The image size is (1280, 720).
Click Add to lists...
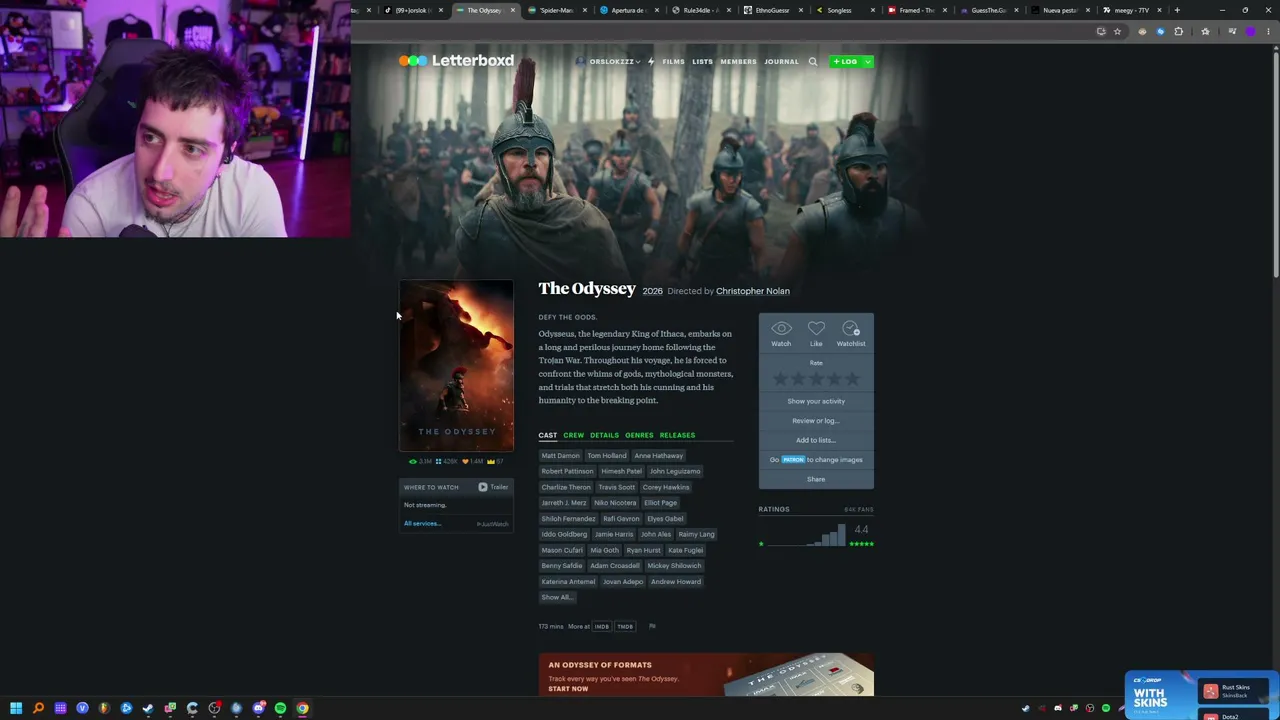click(816, 440)
